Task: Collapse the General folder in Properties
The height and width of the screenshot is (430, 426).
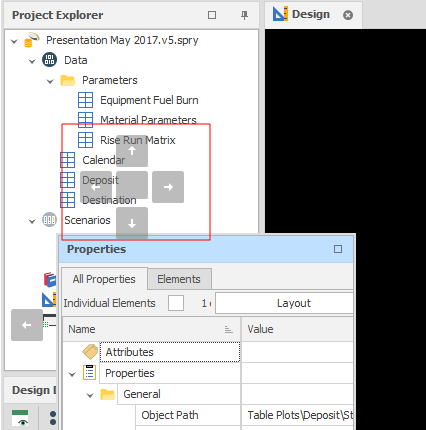Action: pos(90,395)
